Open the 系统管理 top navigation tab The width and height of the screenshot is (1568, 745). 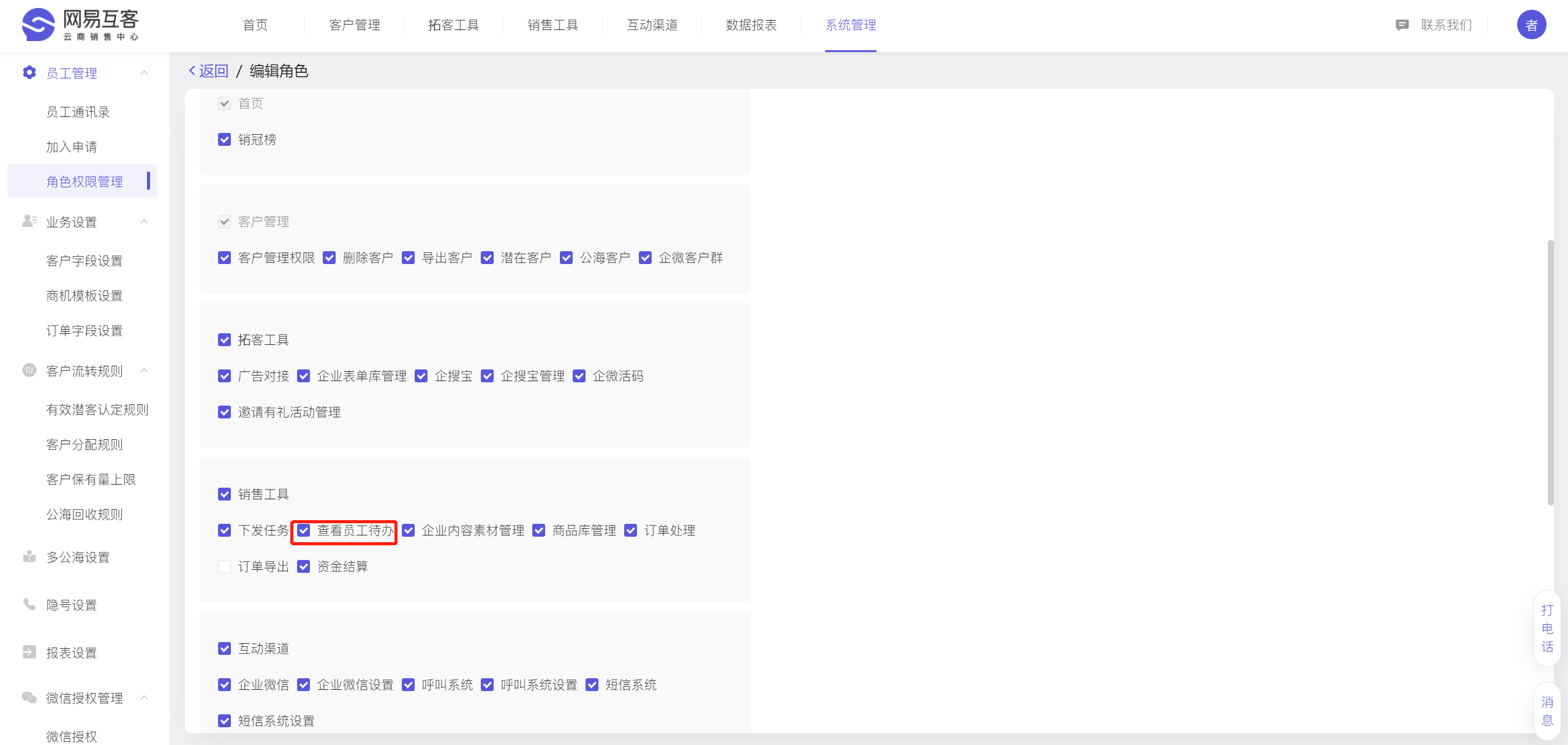click(x=851, y=25)
